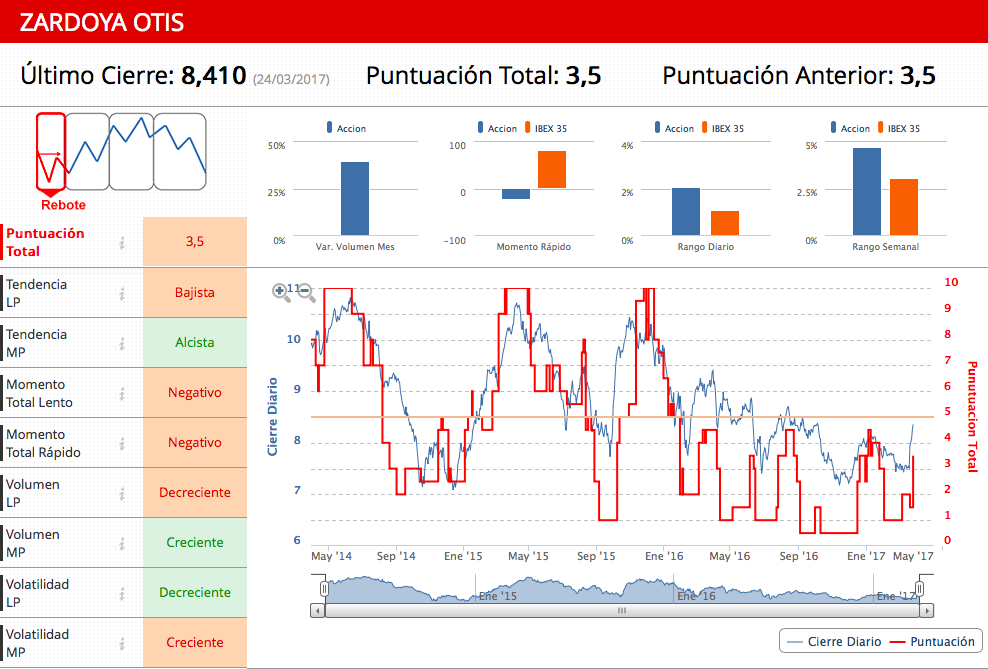
Task: Click the Sep '15 x-axis label
Action: tap(596, 556)
